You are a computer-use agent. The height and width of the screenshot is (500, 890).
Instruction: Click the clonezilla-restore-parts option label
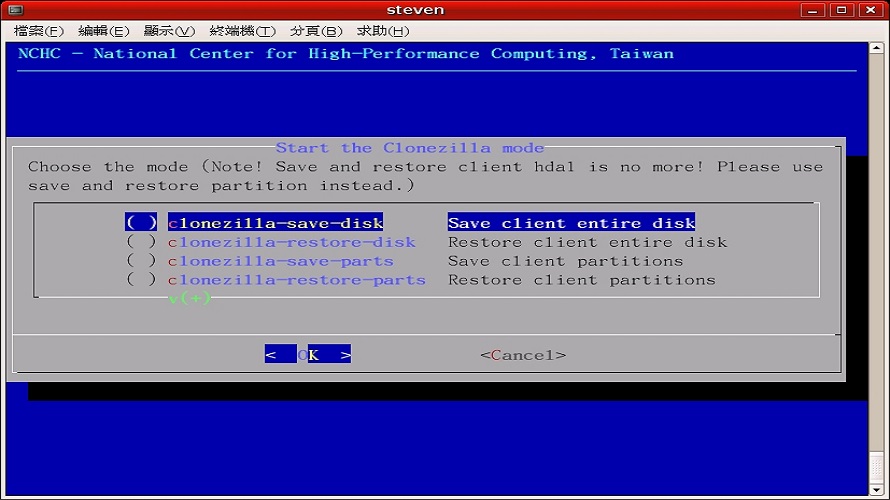[x=297, y=280]
